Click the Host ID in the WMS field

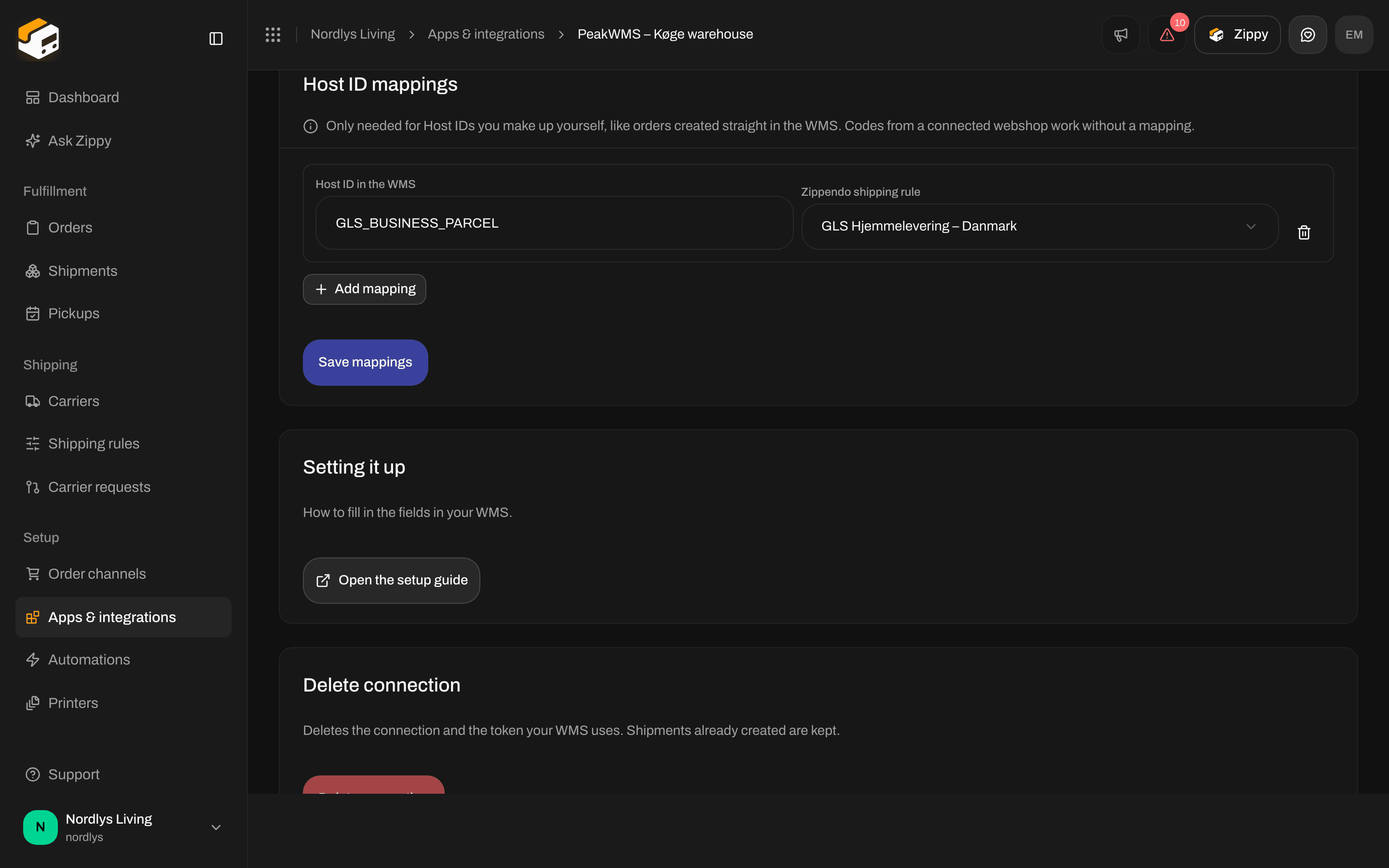point(554,223)
